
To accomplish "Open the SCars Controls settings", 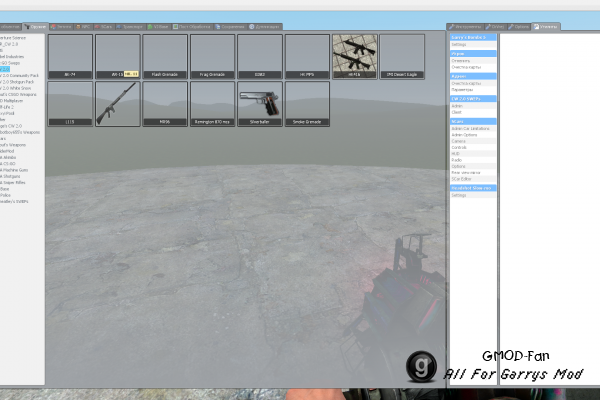I will (473, 147).
